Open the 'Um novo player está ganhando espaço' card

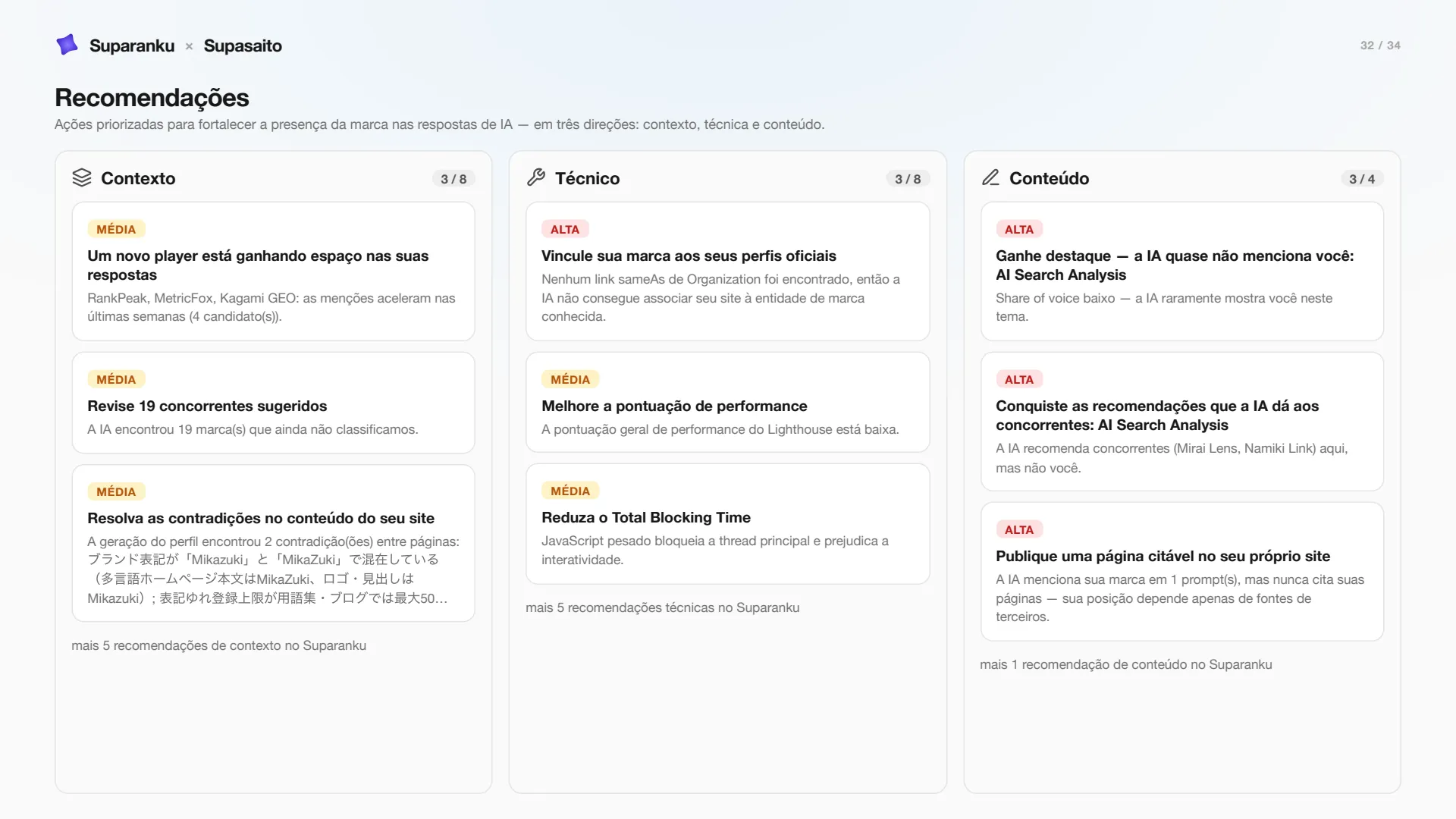(x=273, y=271)
